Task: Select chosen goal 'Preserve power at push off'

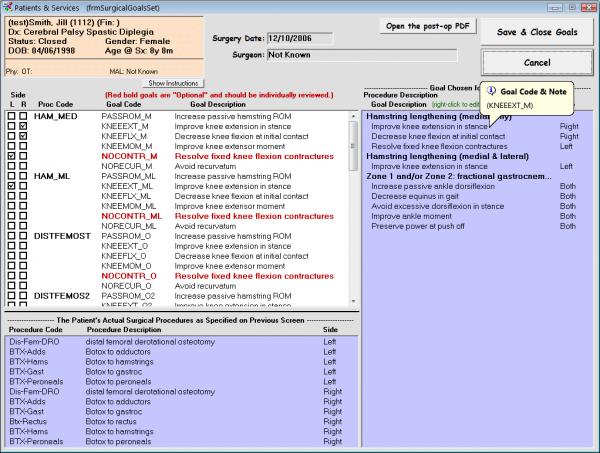Action: pos(417,226)
